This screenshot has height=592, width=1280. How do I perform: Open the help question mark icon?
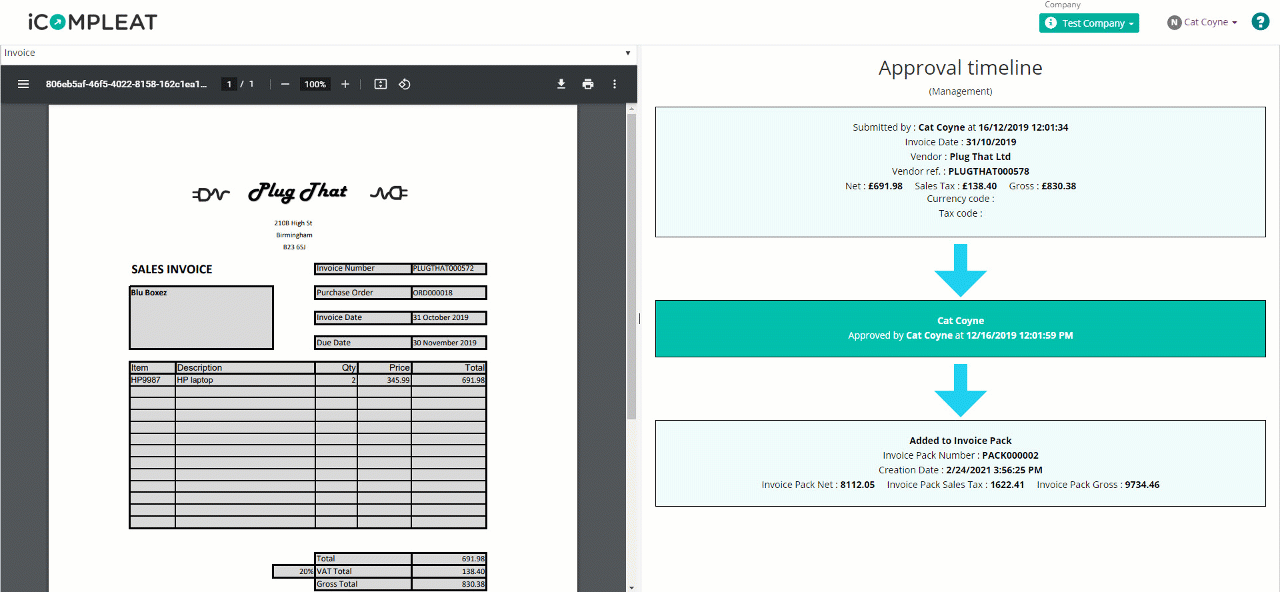tap(1260, 22)
